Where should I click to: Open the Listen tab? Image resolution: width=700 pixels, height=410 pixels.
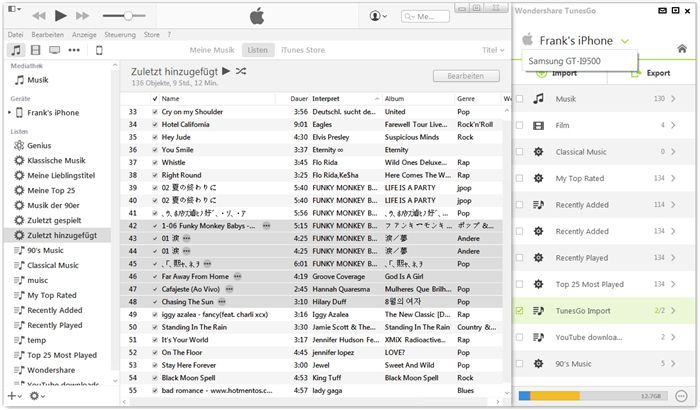[258, 50]
